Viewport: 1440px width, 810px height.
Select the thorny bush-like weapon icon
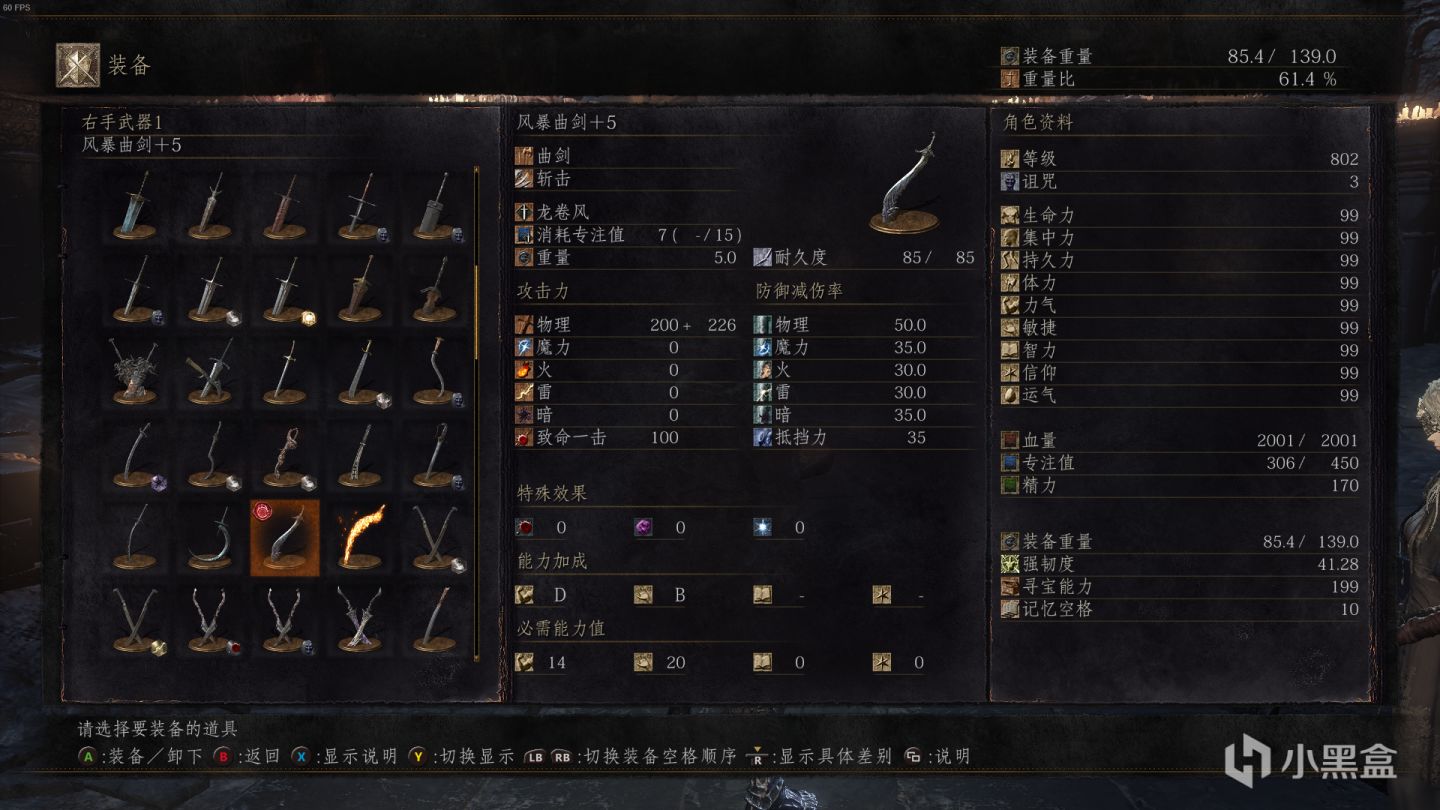point(134,372)
